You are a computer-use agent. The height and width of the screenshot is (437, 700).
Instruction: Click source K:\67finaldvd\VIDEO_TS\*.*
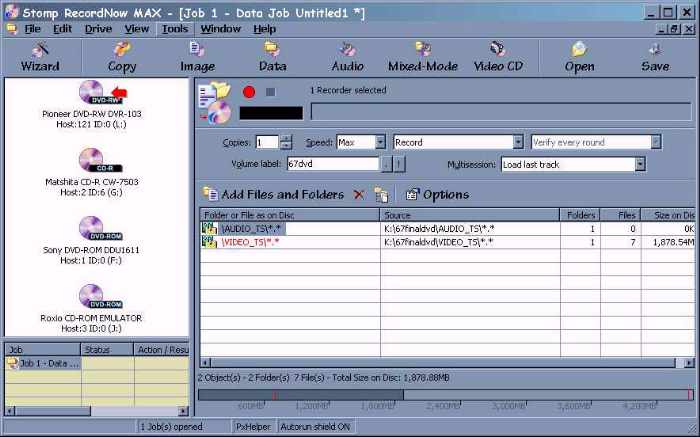coord(438,242)
